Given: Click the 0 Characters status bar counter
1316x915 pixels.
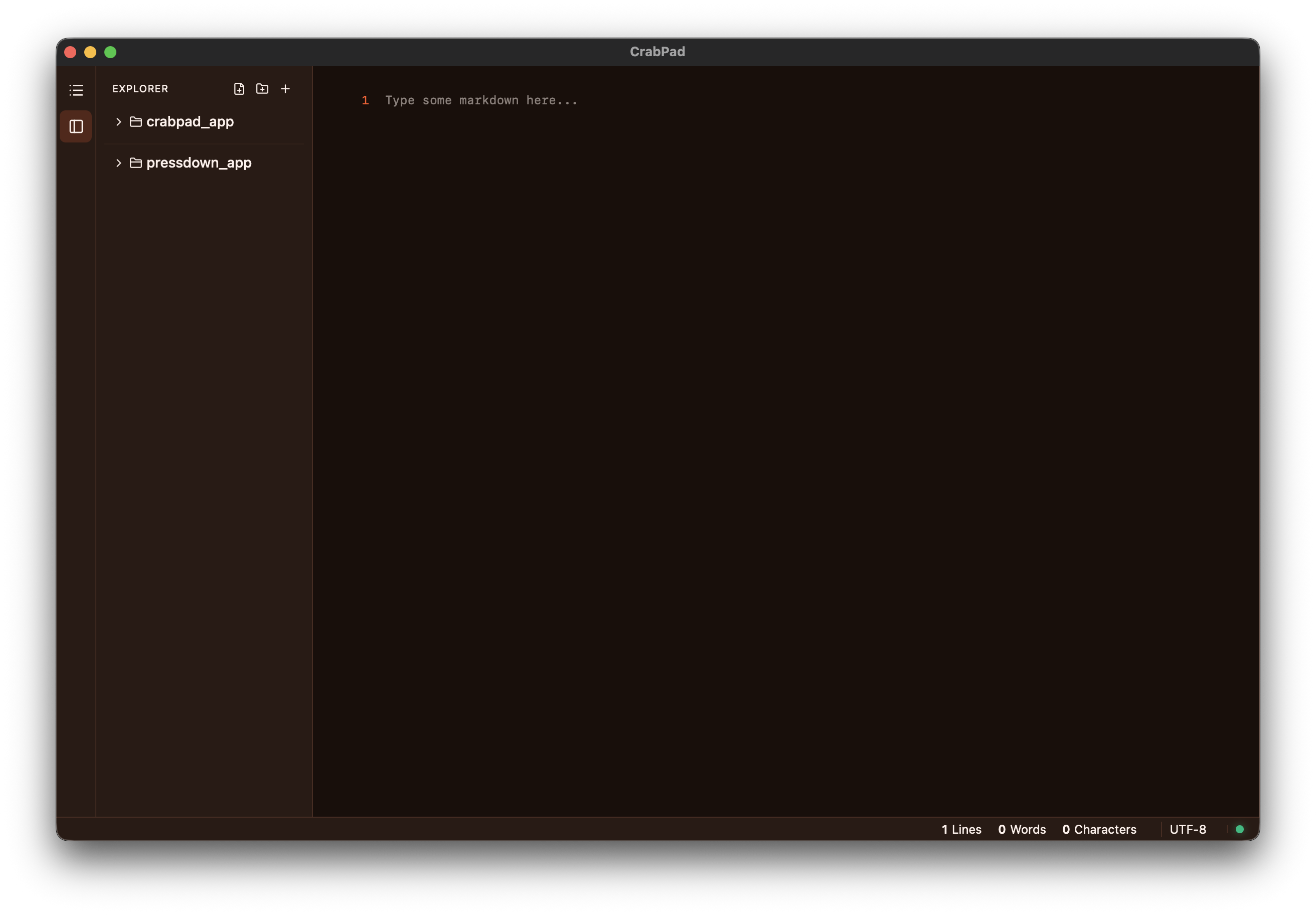Looking at the screenshot, I should coord(1099,829).
